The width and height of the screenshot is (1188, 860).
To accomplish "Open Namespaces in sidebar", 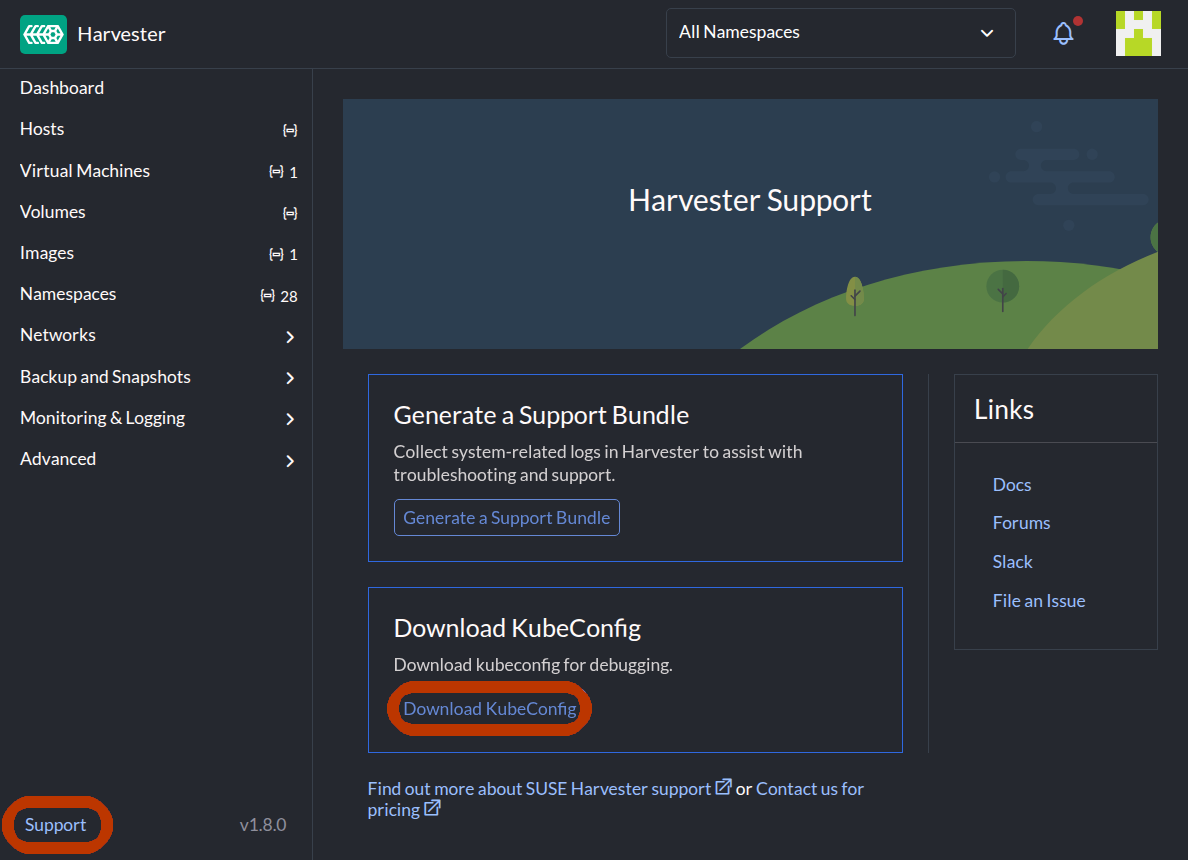I will coord(68,294).
